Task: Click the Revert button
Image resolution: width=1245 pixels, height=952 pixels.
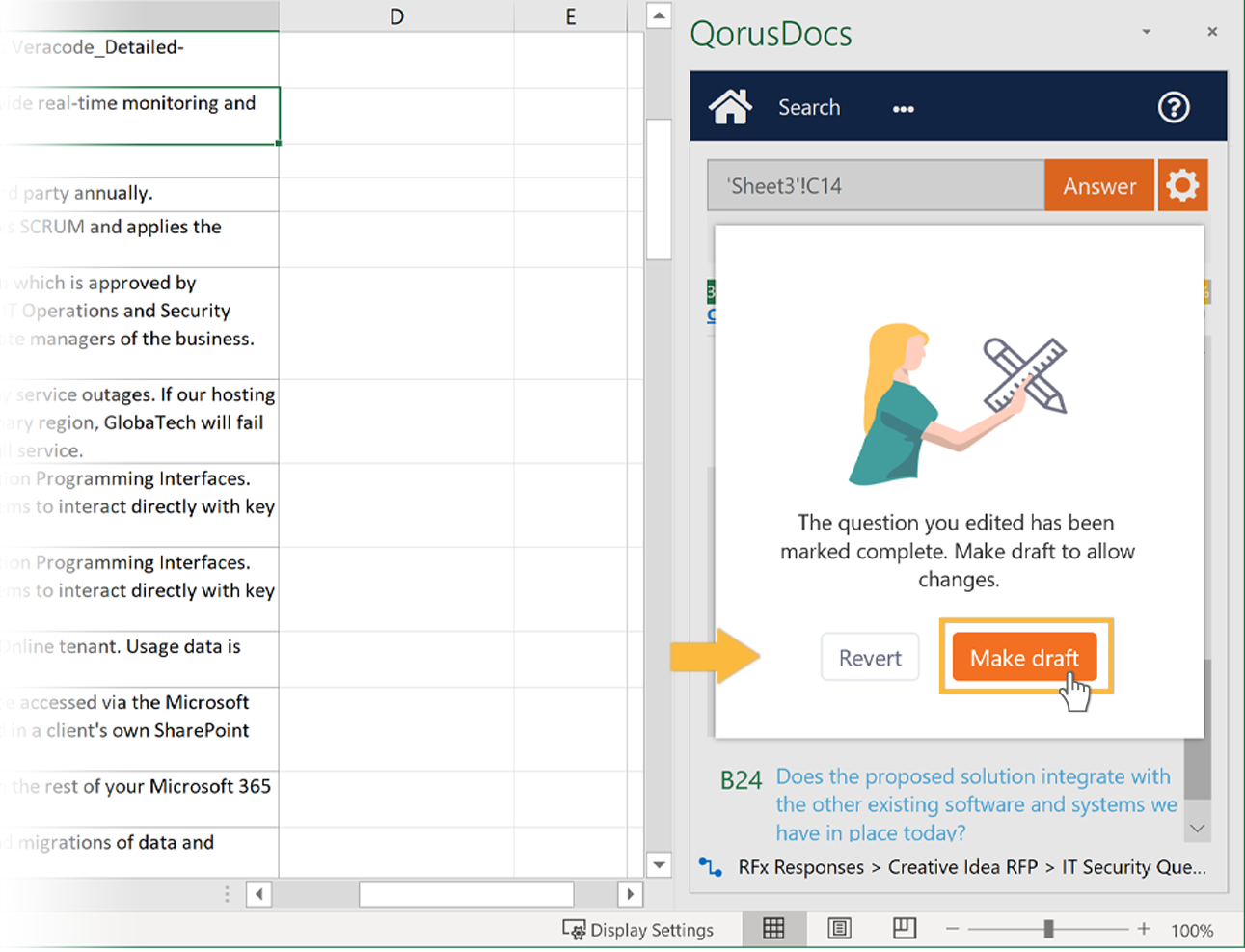Action: (870, 658)
